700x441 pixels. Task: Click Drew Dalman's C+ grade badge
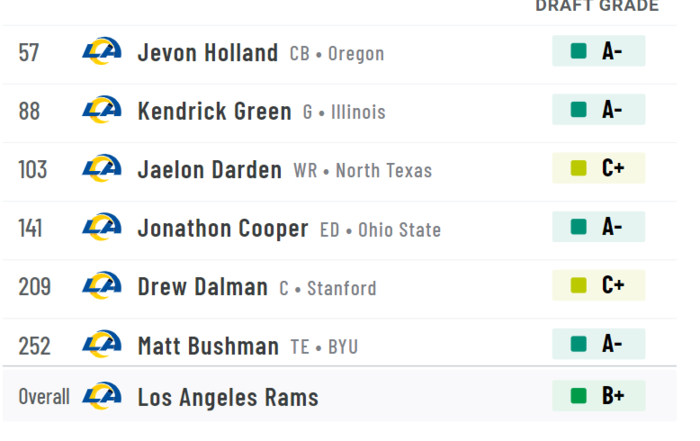(598, 285)
